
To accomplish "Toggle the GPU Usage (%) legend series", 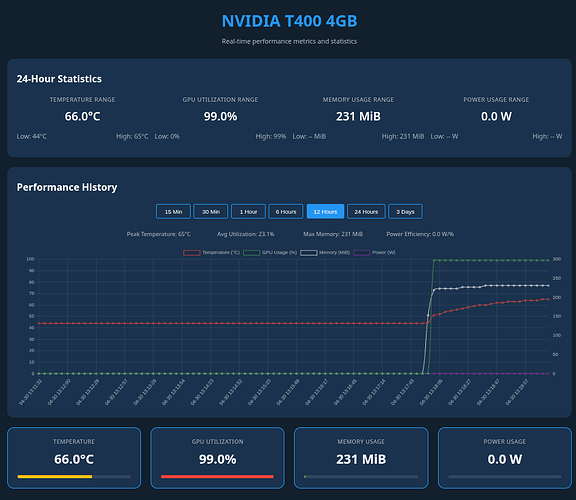I will pos(270,252).
